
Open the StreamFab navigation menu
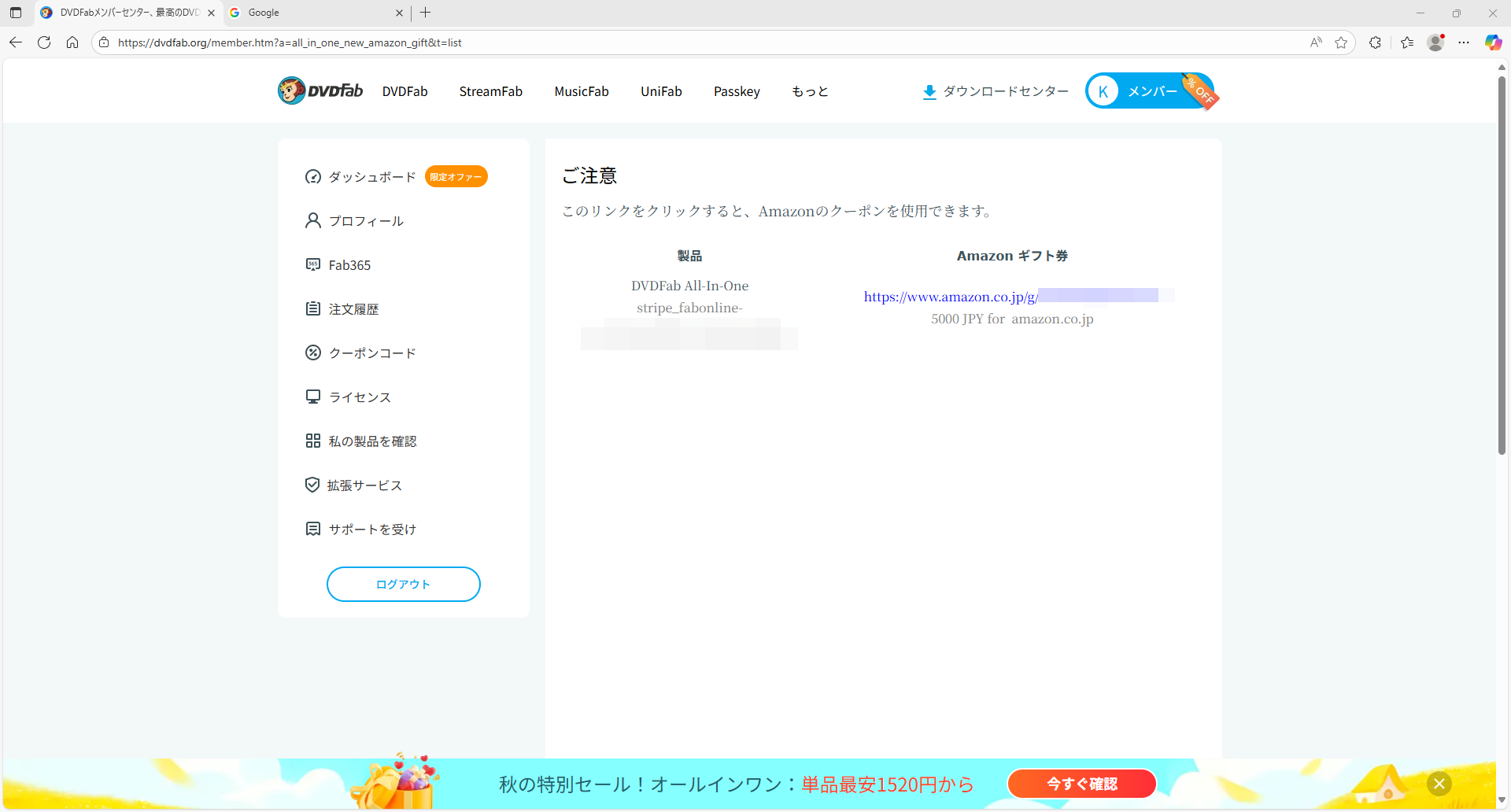490,91
